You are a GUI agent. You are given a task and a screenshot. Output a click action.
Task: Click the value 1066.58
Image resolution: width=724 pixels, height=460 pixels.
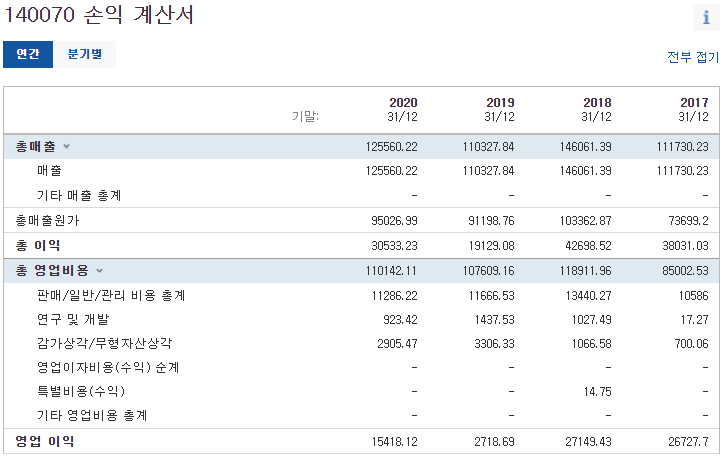coord(591,344)
